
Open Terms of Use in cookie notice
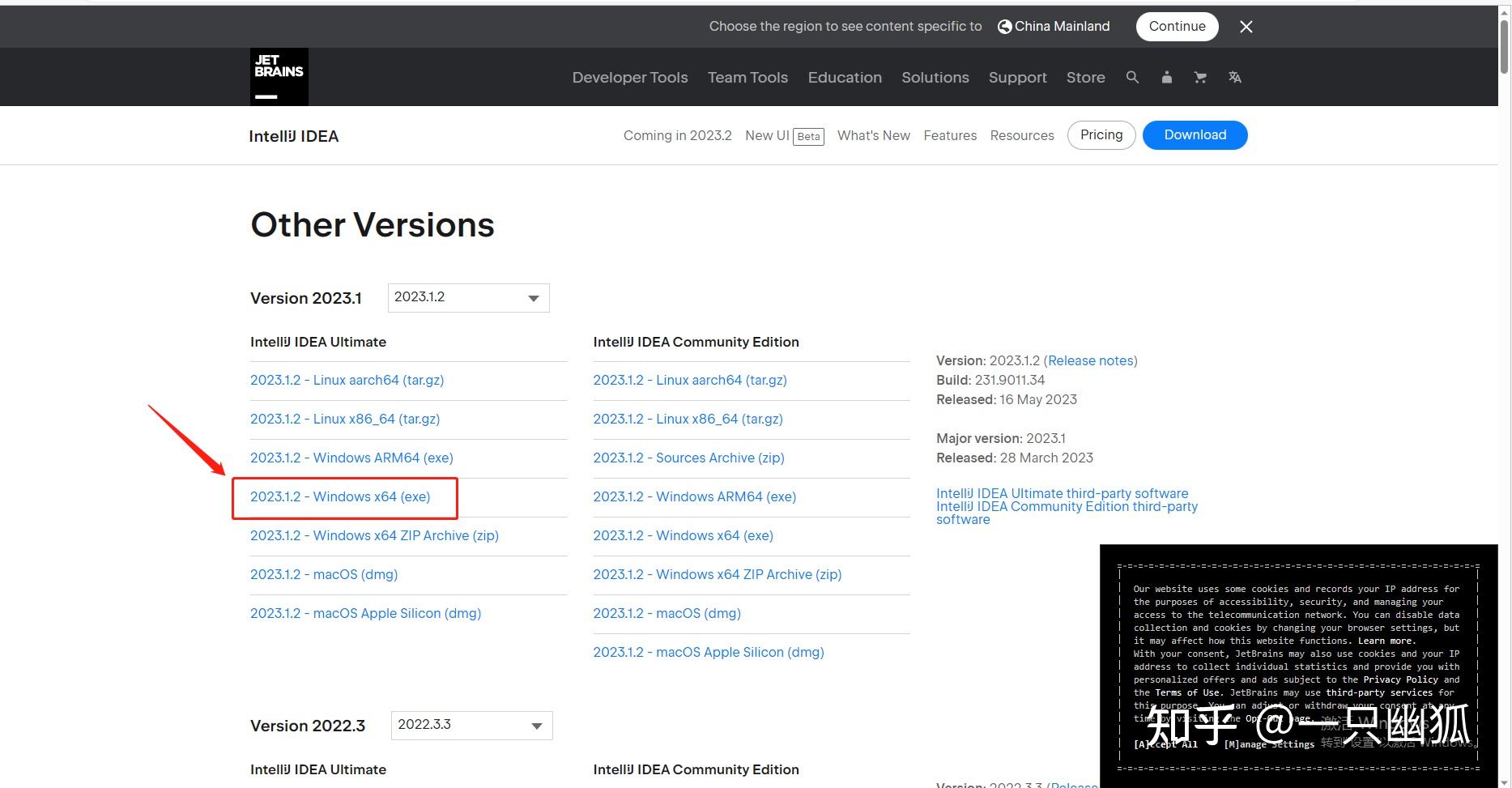1189,692
